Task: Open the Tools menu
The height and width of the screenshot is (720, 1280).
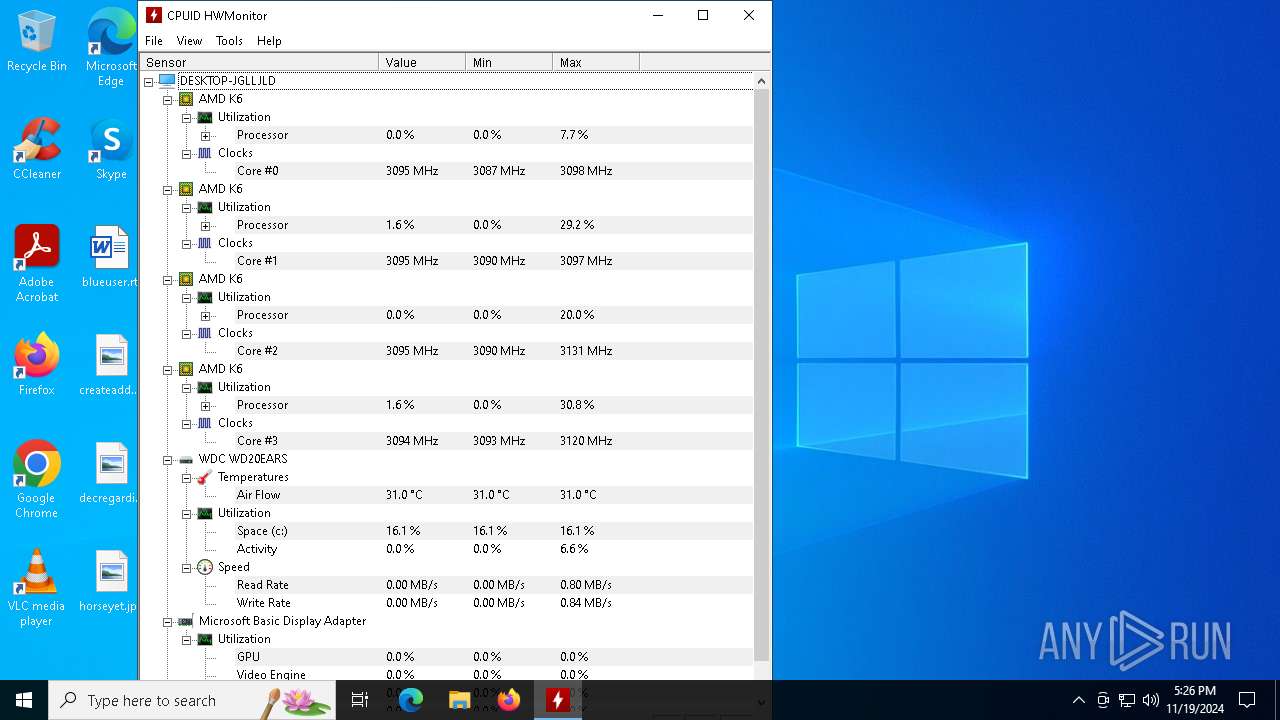Action: point(229,41)
